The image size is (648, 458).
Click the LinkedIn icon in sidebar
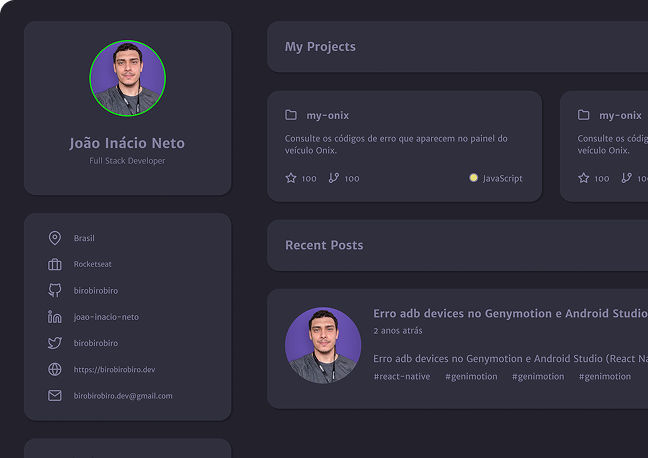tap(55, 317)
